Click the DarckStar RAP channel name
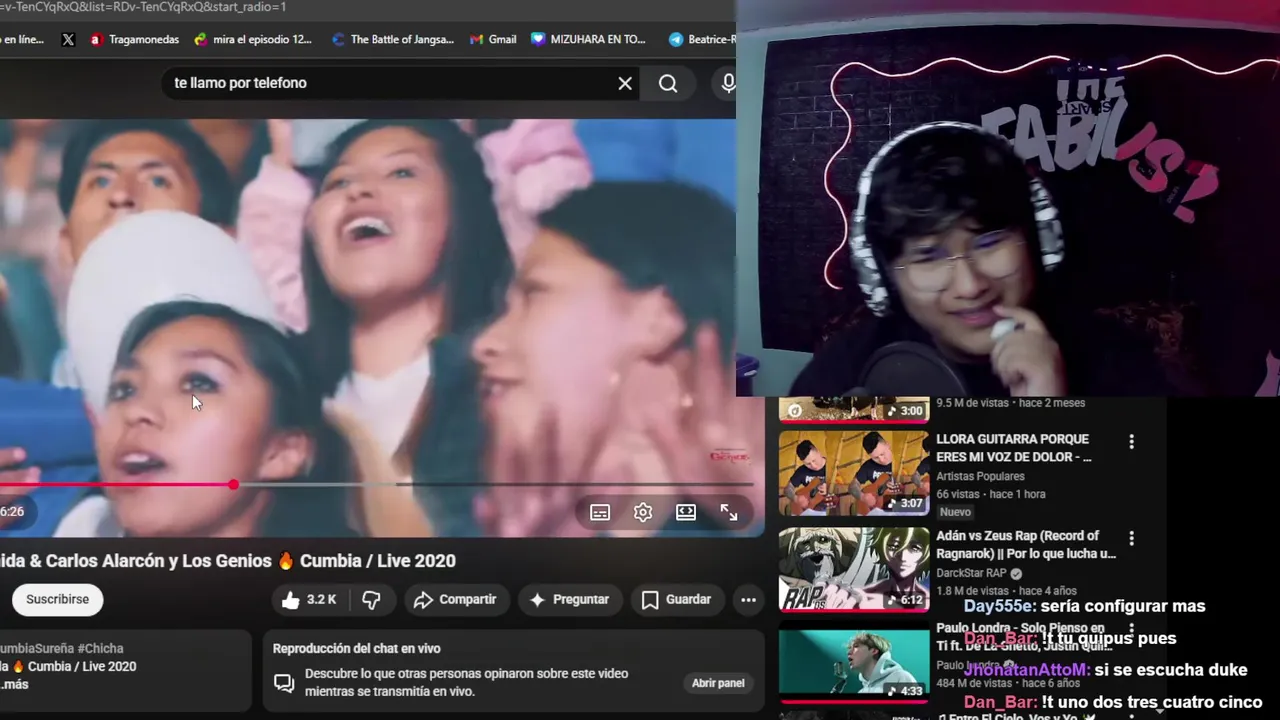 (x=971, y=573)
